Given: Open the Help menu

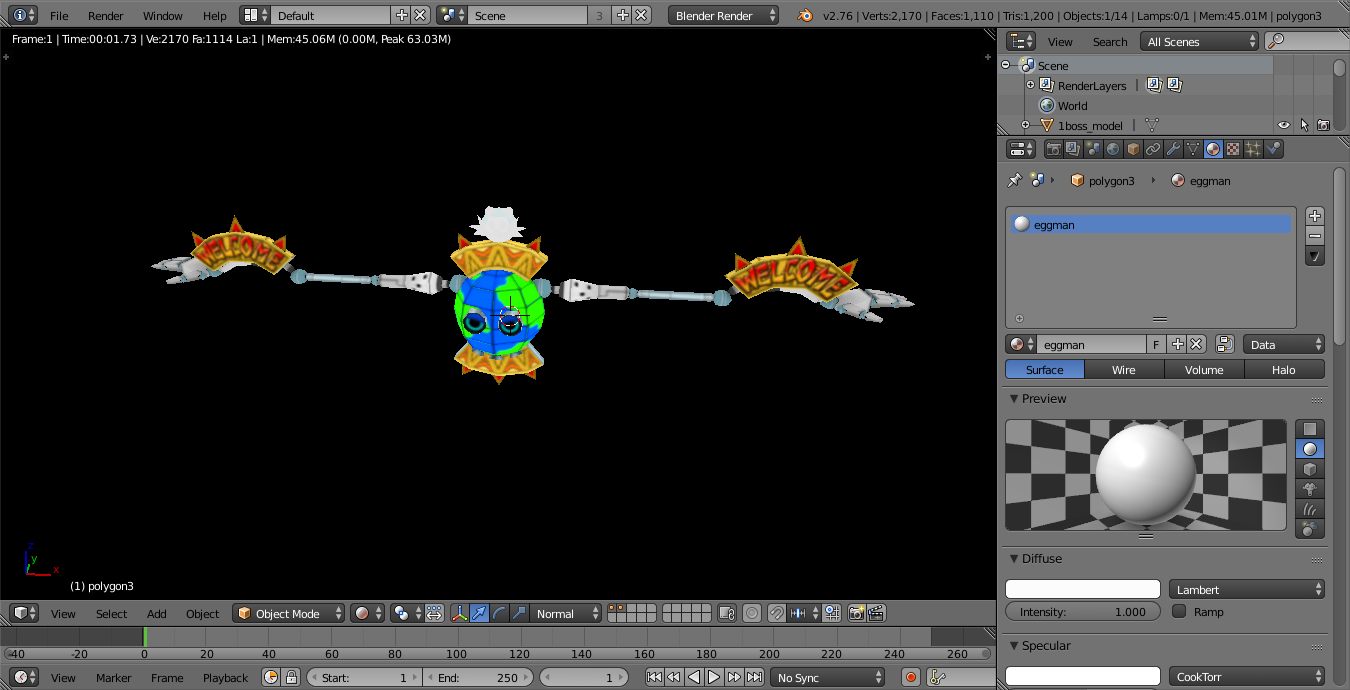Looking at the screenshot, I should point(214,15).
